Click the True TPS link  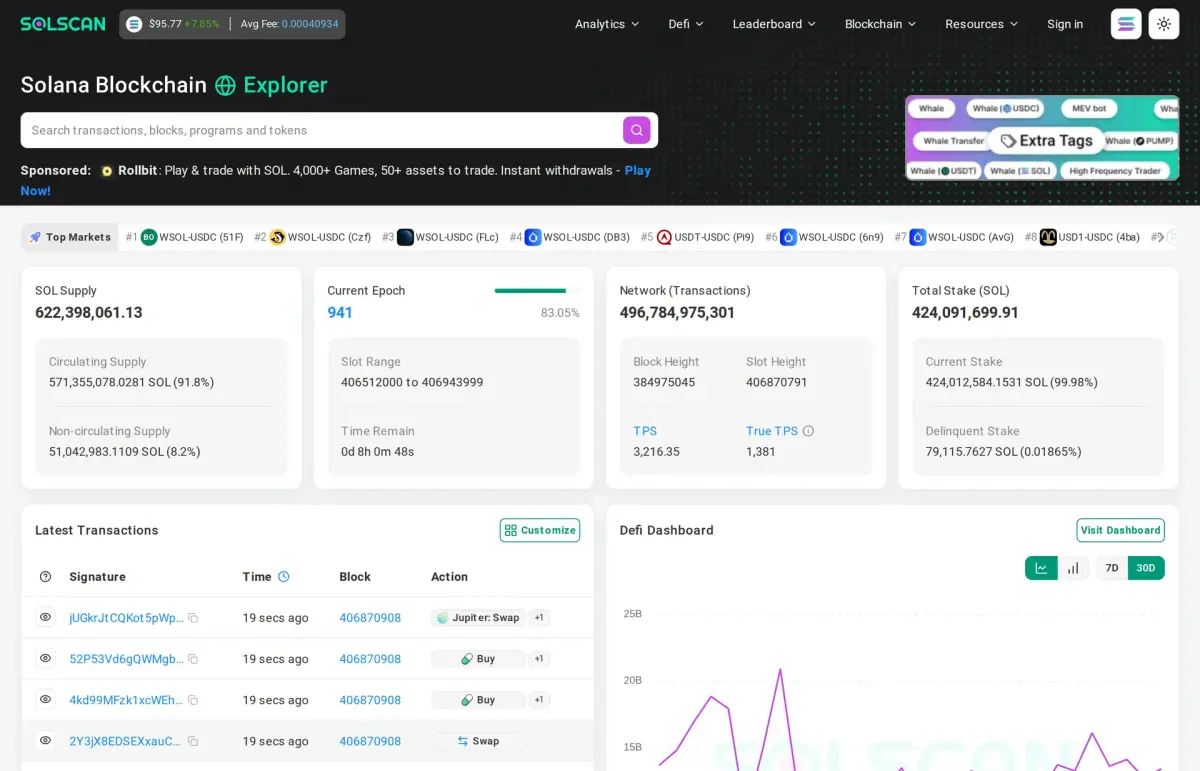772,431
